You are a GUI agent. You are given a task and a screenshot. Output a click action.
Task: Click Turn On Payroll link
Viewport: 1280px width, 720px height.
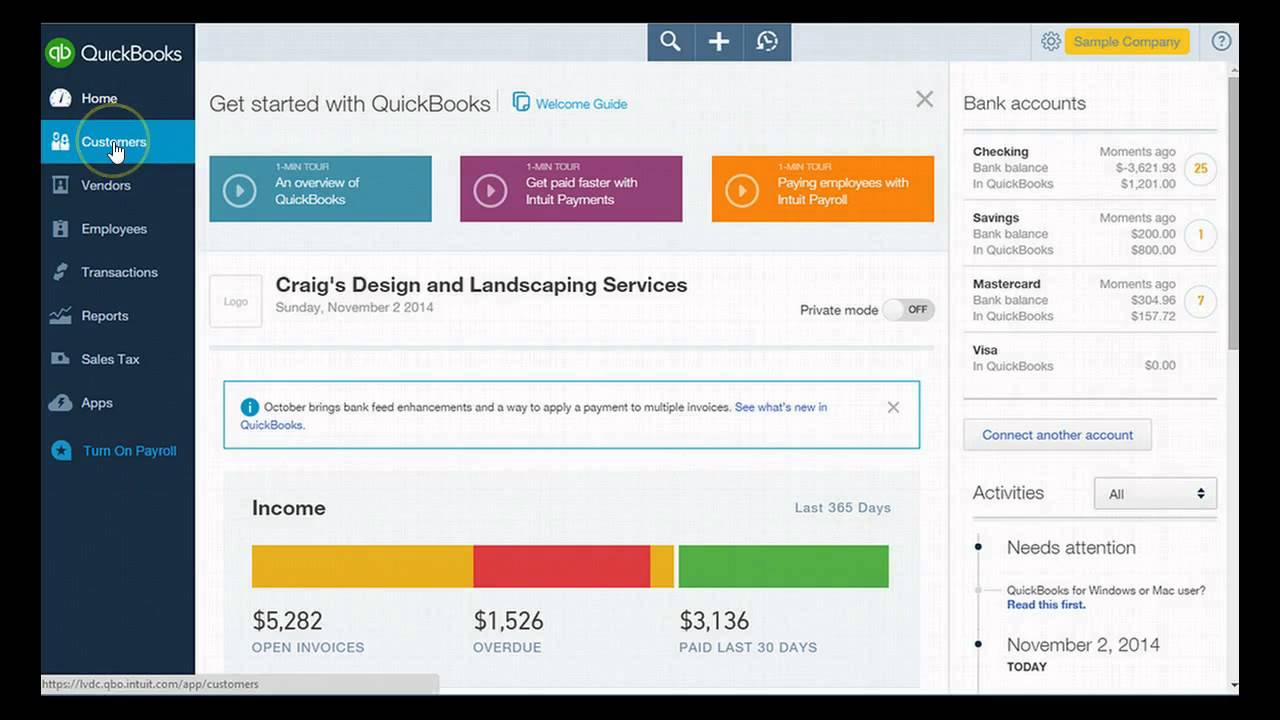[129, 451]
